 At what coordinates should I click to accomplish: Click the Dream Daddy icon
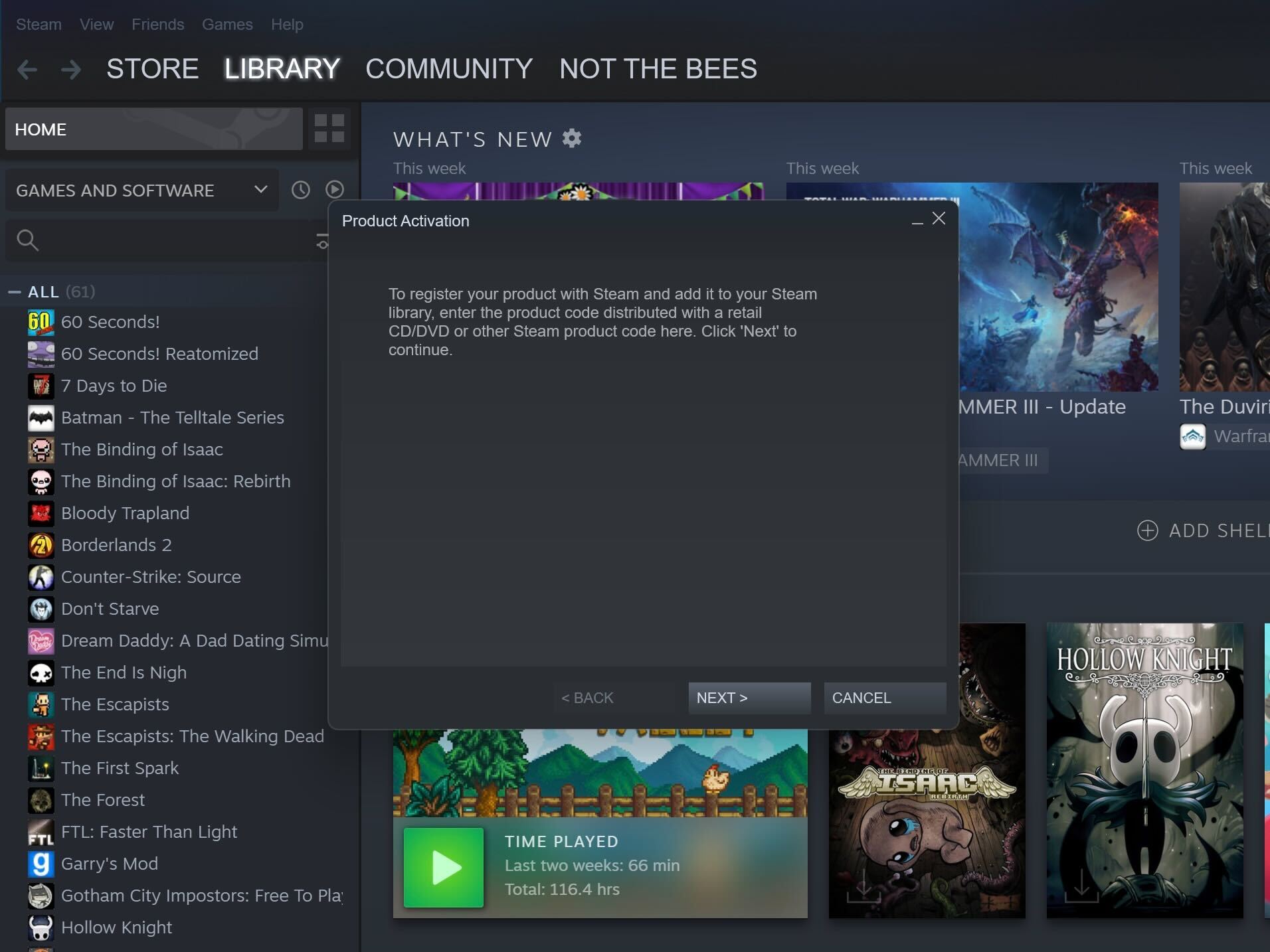coord(41,641)
